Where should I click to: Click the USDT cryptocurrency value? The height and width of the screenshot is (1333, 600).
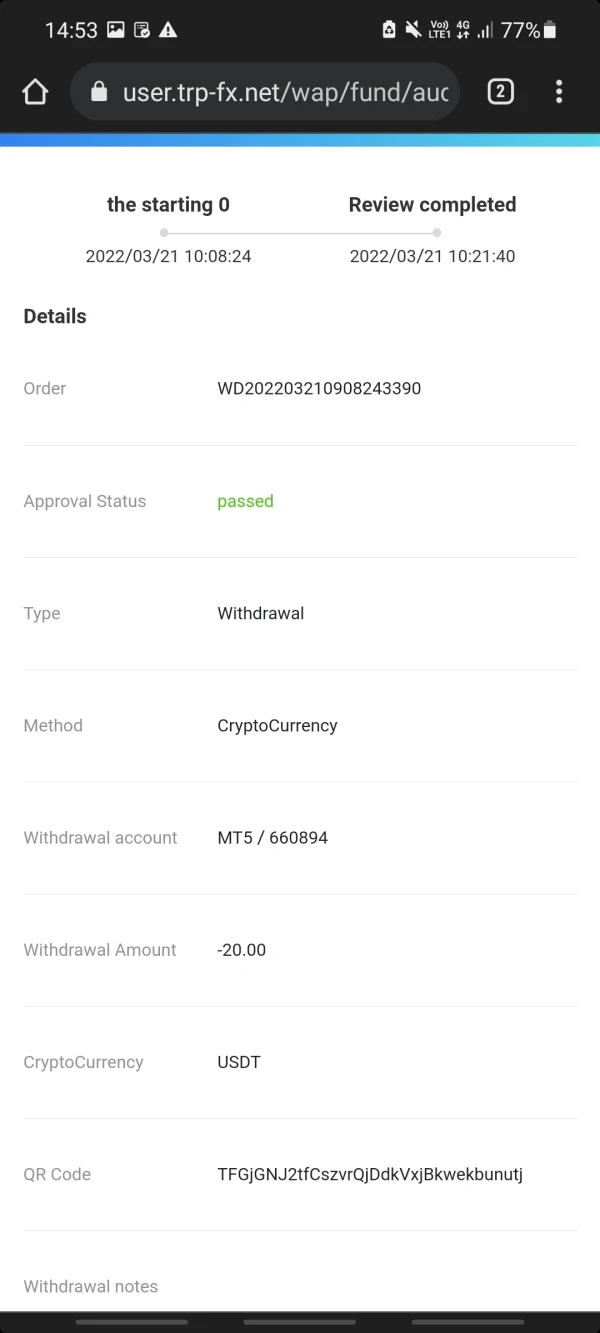tap(239, 1062)
